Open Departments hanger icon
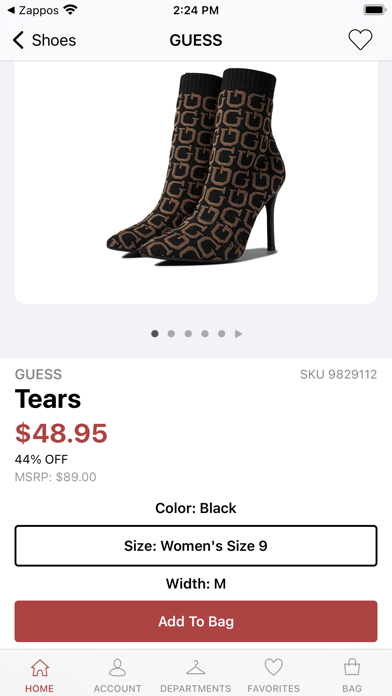The image size is (392, 696). (196, 668)
